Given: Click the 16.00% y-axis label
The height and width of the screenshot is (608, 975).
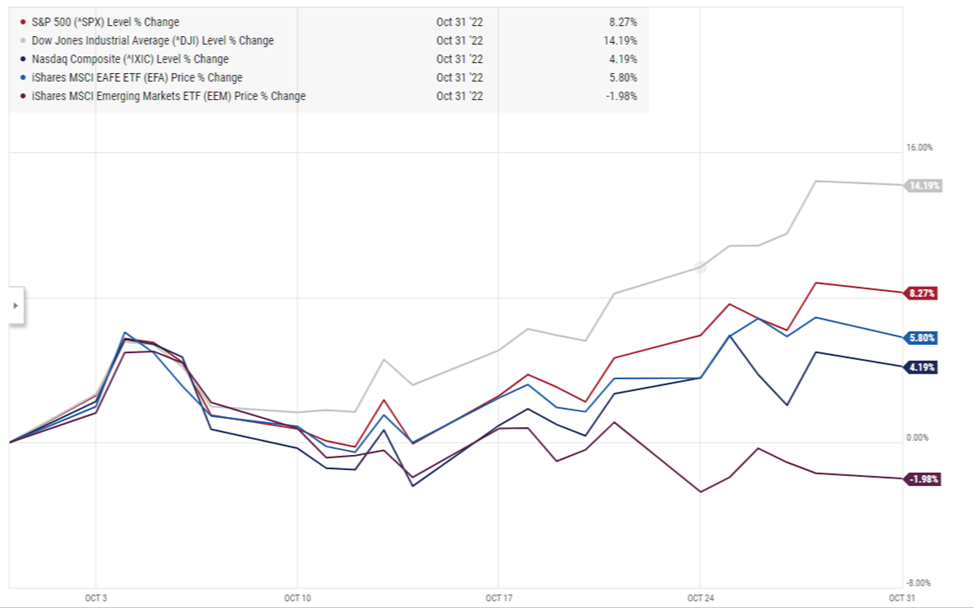Looking at the screenshot, I should pyautogui.click(x=919, y=147).
